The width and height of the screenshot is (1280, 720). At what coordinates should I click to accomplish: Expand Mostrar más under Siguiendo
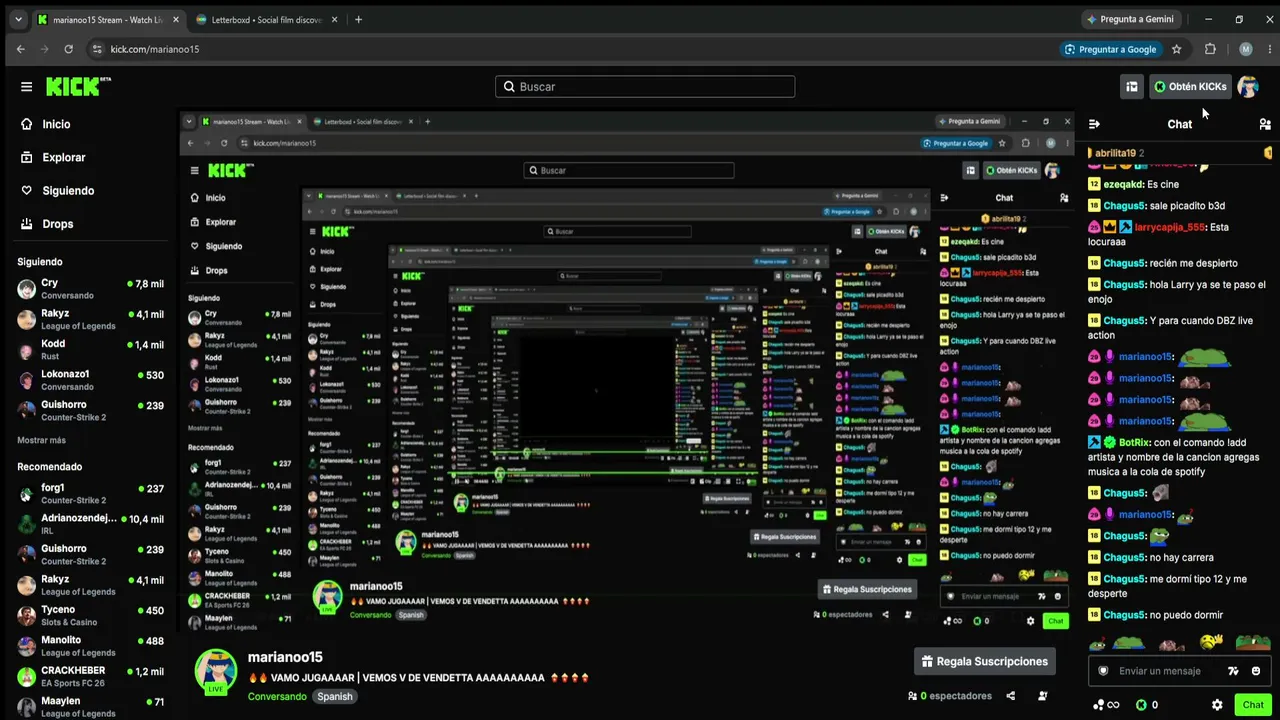(x=41, y=440)
